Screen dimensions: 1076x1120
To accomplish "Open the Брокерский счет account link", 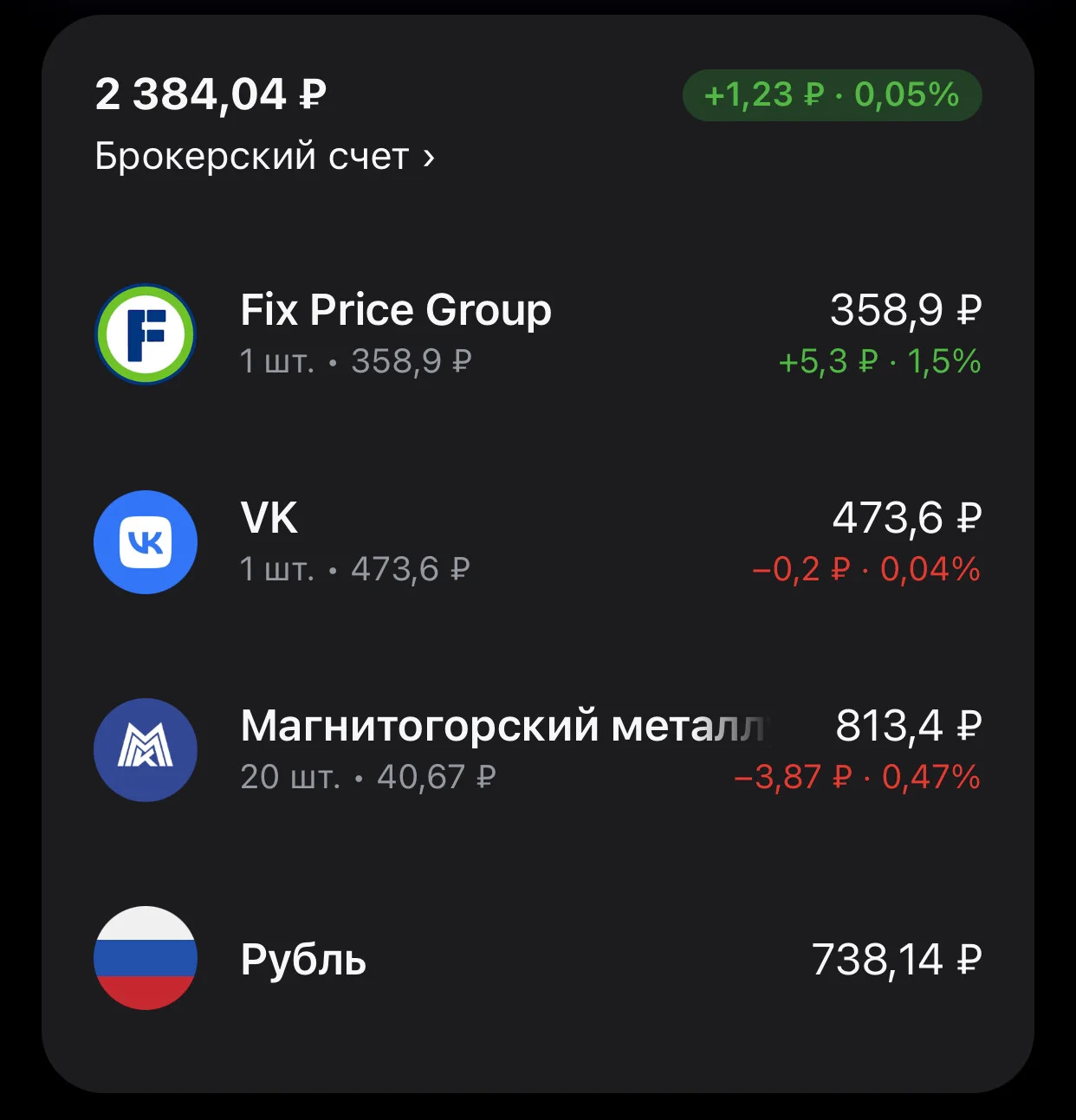I will click(x=264, y=157).
